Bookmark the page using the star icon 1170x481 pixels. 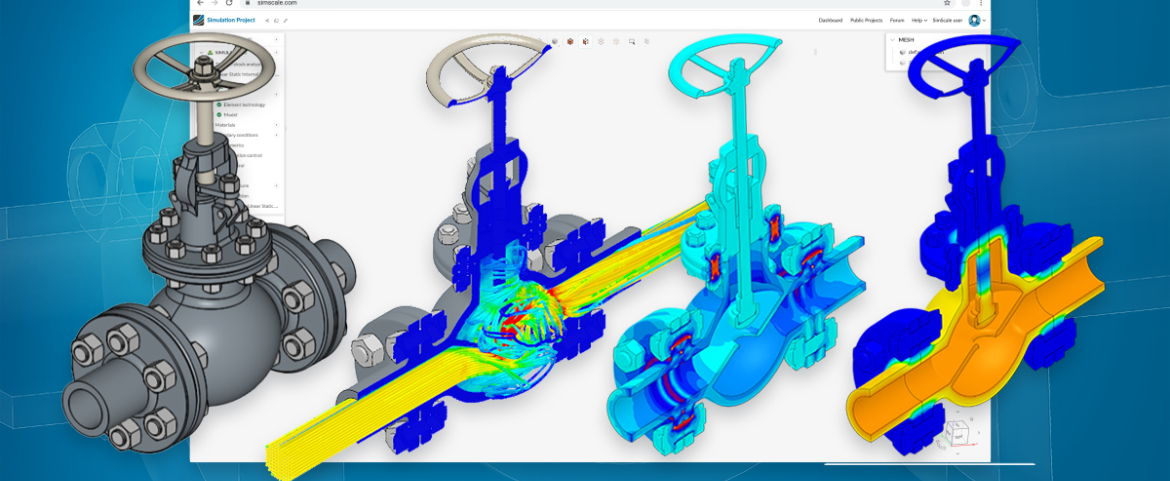(x=947, y=3)
